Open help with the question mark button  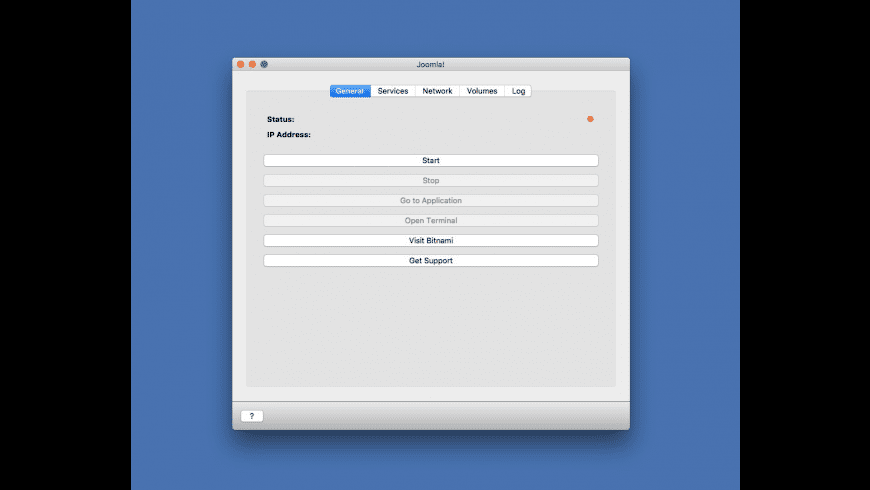[x=252, y=416]
